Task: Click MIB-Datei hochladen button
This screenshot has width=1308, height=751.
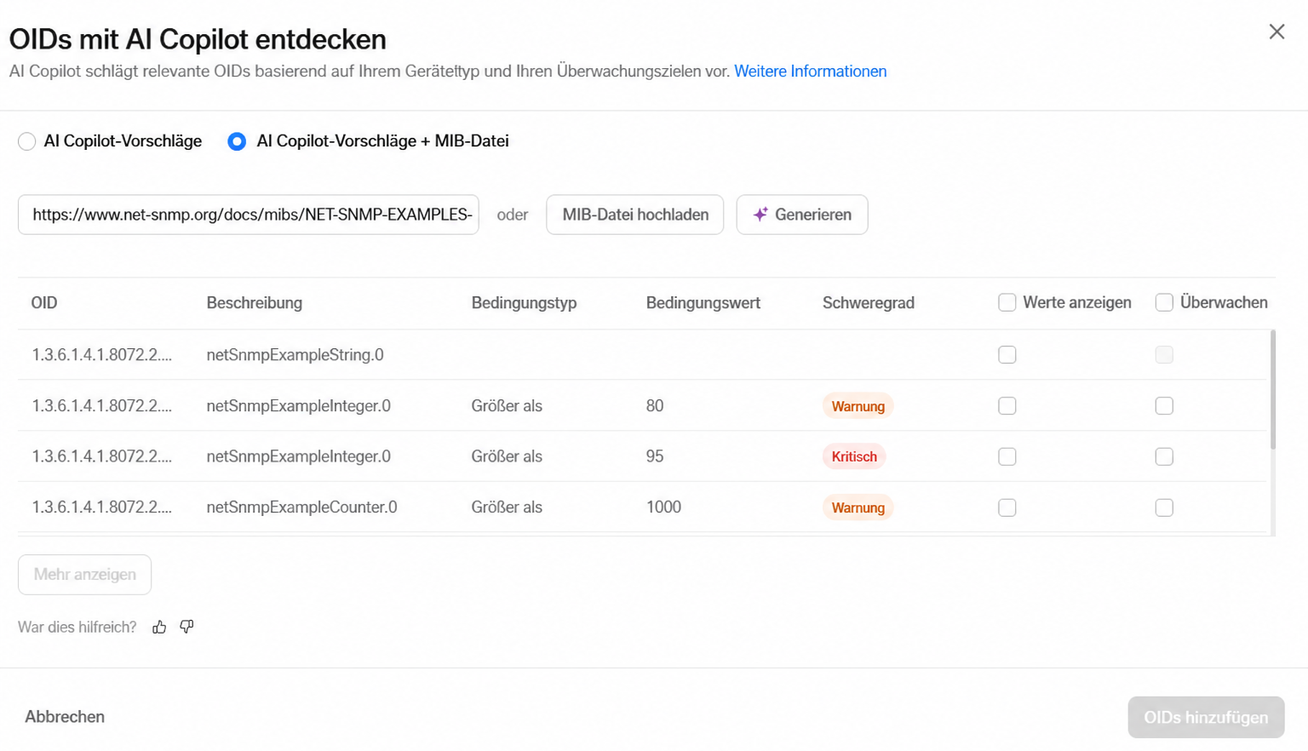Action: pos(635,214)
